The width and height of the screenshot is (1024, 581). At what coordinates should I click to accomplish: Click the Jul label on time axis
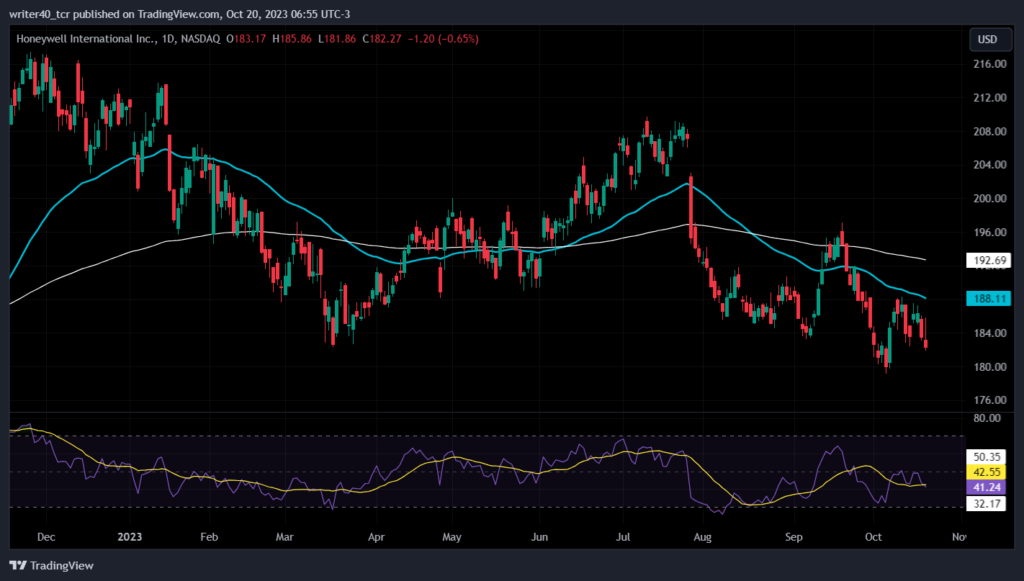coord(623,537)
